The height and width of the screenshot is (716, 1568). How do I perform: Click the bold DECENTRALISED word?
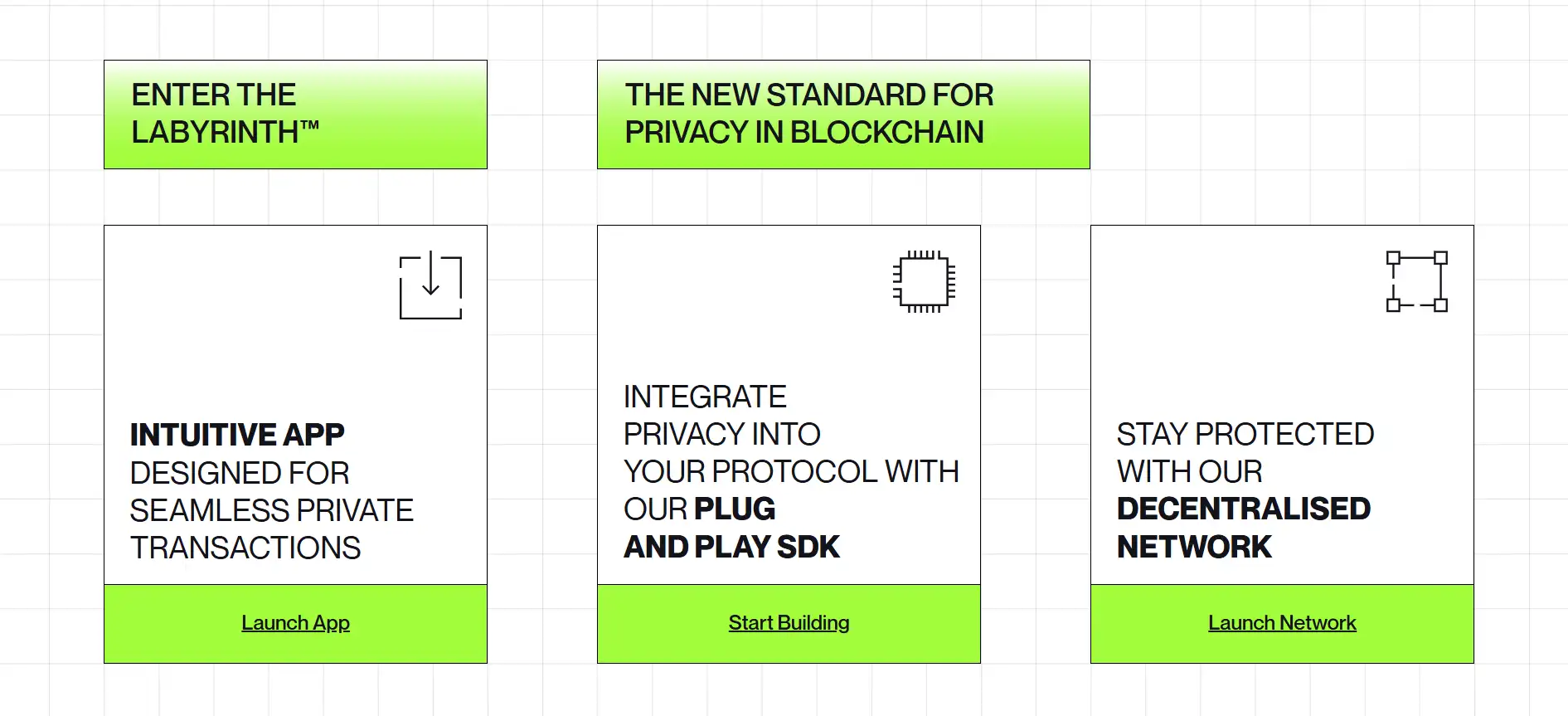pyautogui.click(x=1243, y=509)
